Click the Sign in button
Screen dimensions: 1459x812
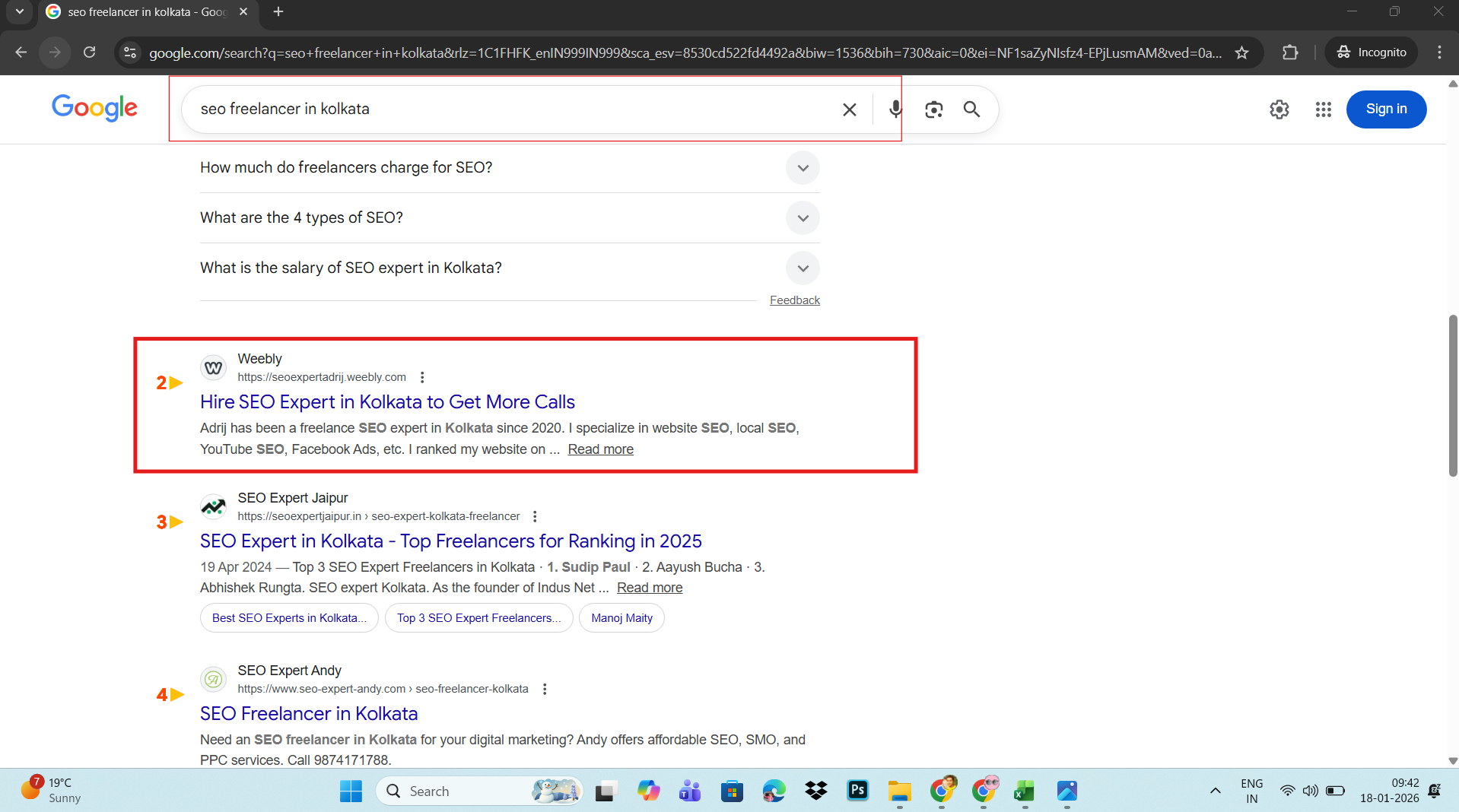[x=1385, y=109]
